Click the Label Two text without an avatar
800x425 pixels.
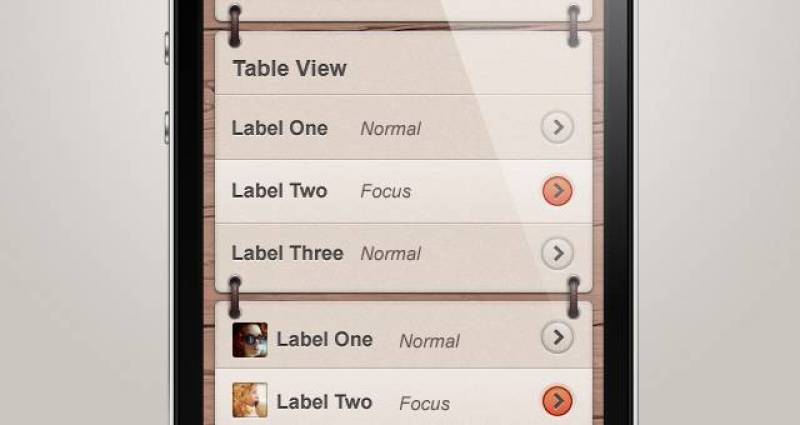(x=279, y=190)
